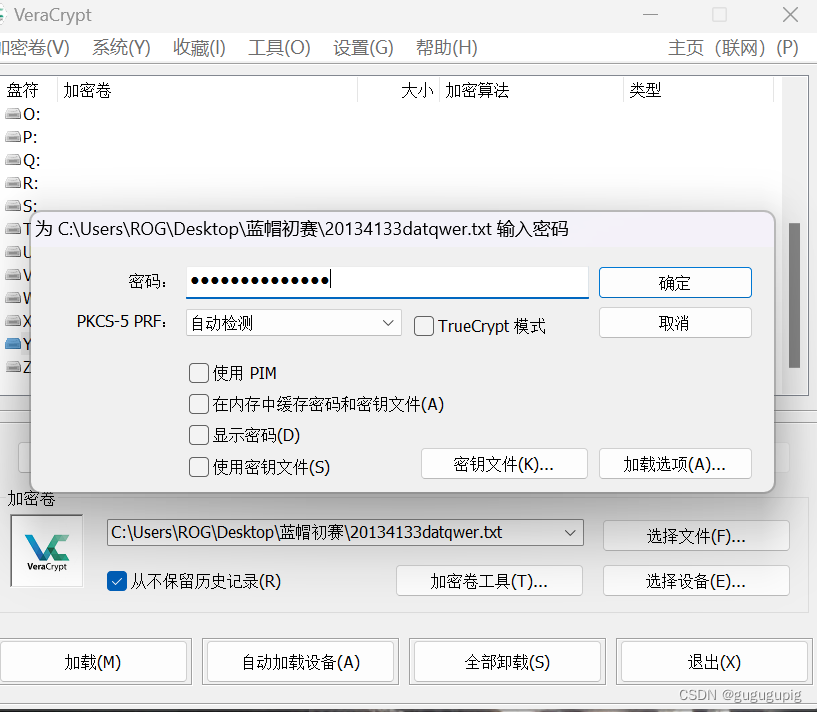Click Select Device (E)... button
Screen dimensions: 817x712
pos(696,580)
